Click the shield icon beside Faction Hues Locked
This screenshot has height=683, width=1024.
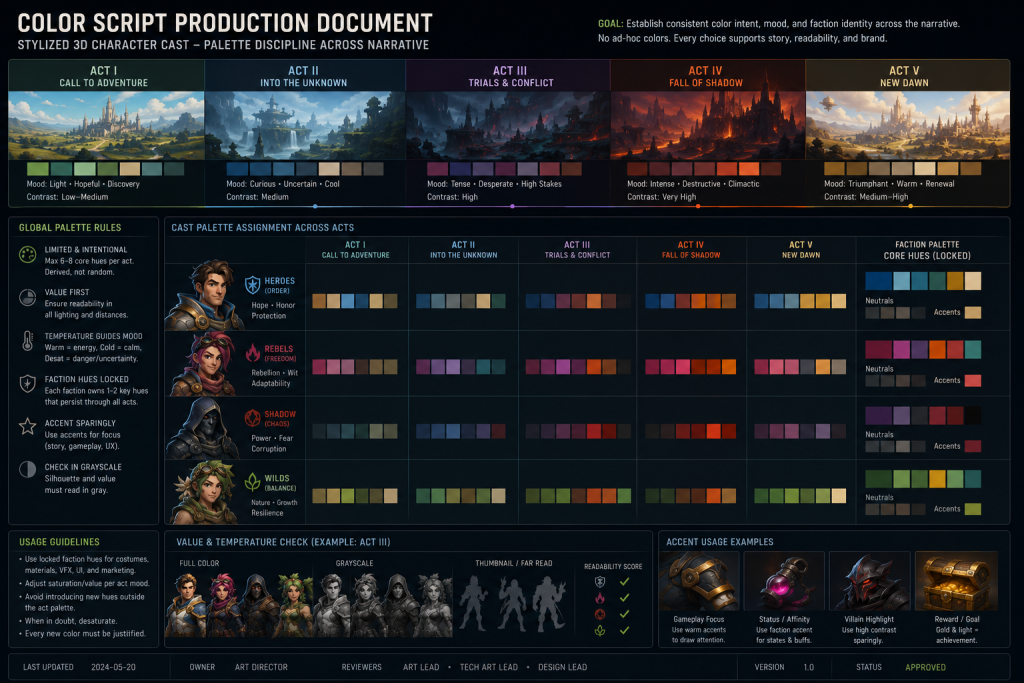tap(27, 383)
